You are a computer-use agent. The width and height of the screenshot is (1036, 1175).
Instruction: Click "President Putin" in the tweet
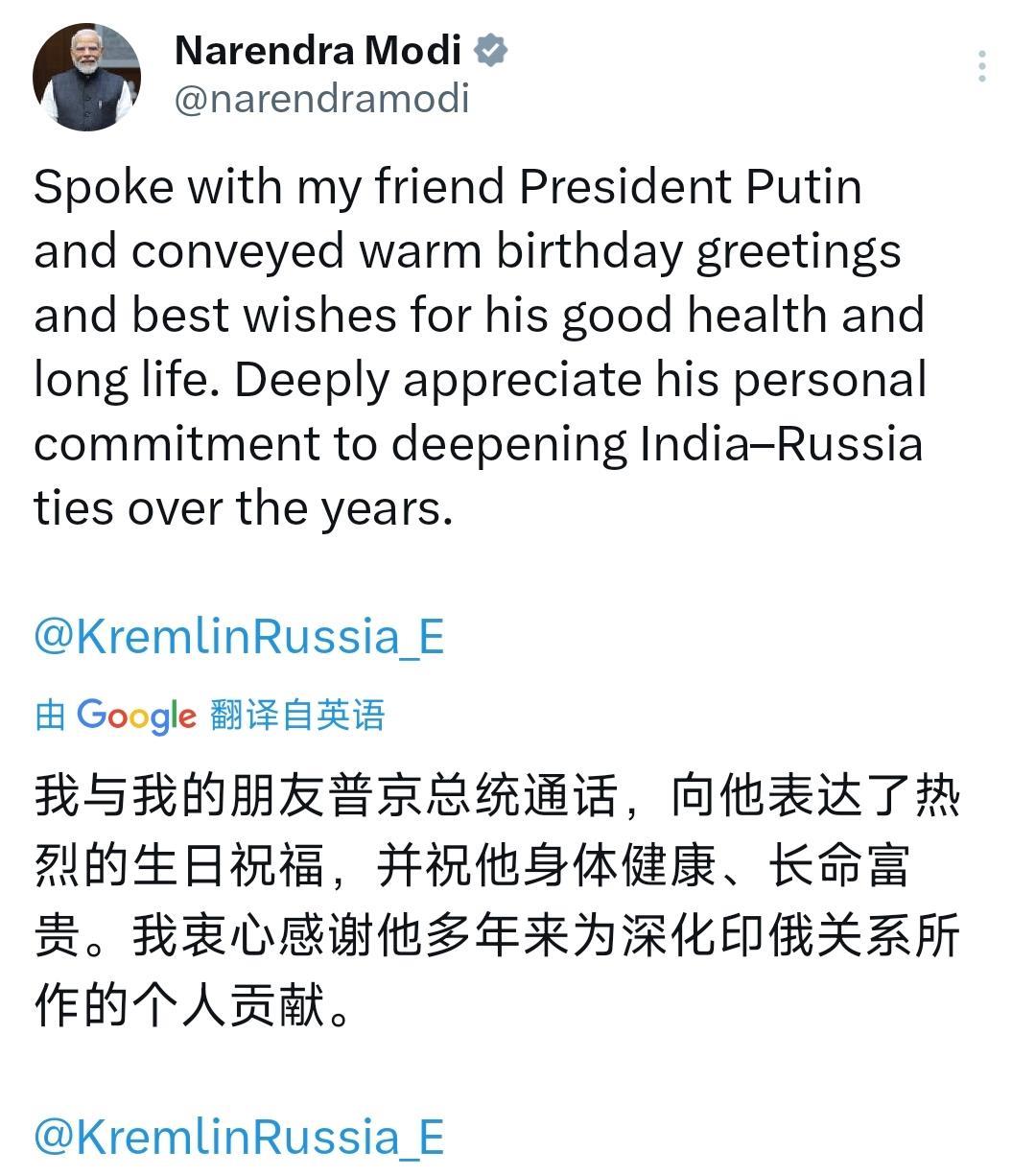click(x=690, y=186)
